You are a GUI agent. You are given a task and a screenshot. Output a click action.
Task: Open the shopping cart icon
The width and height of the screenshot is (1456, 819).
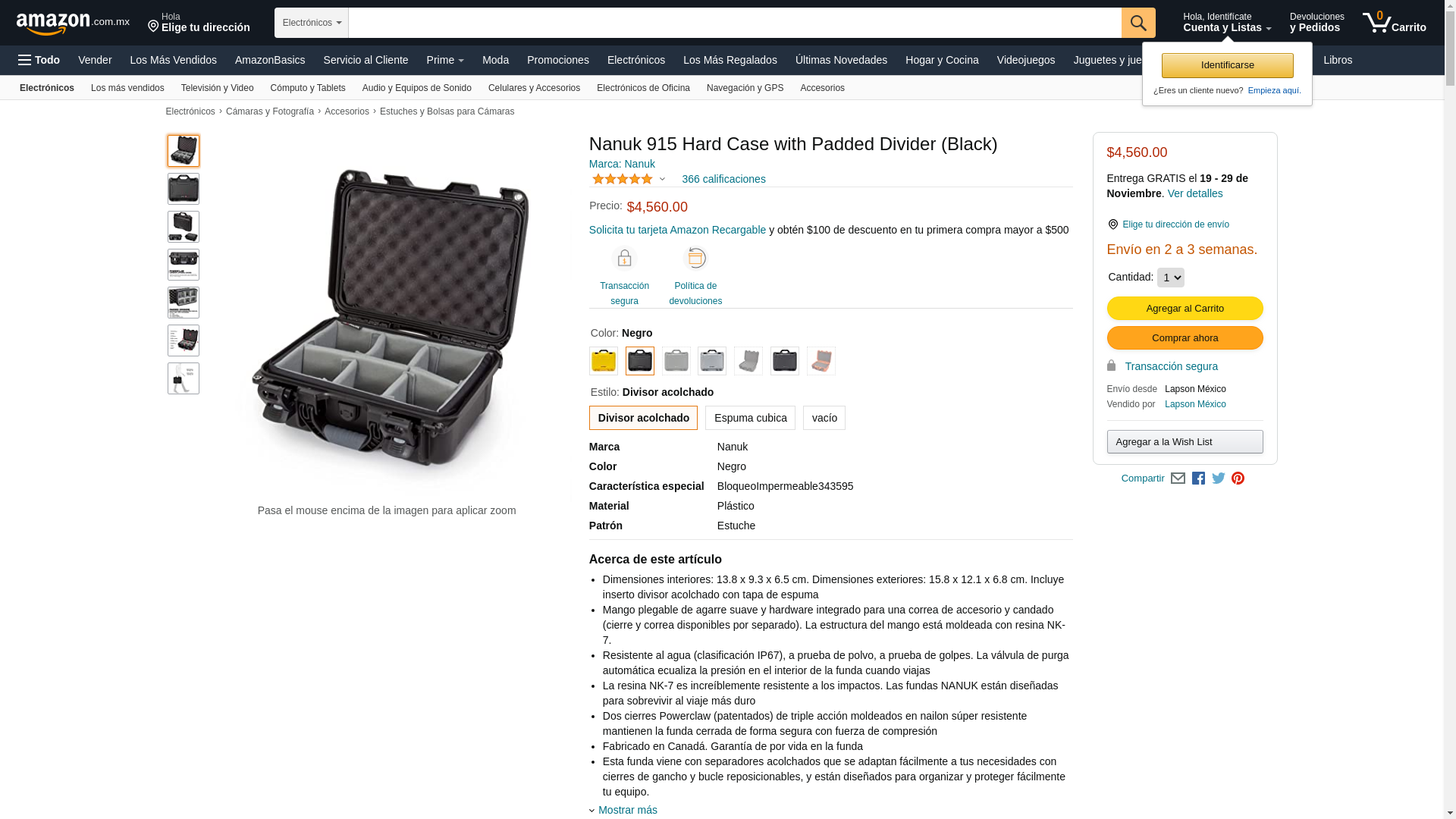click(1394, 22)
